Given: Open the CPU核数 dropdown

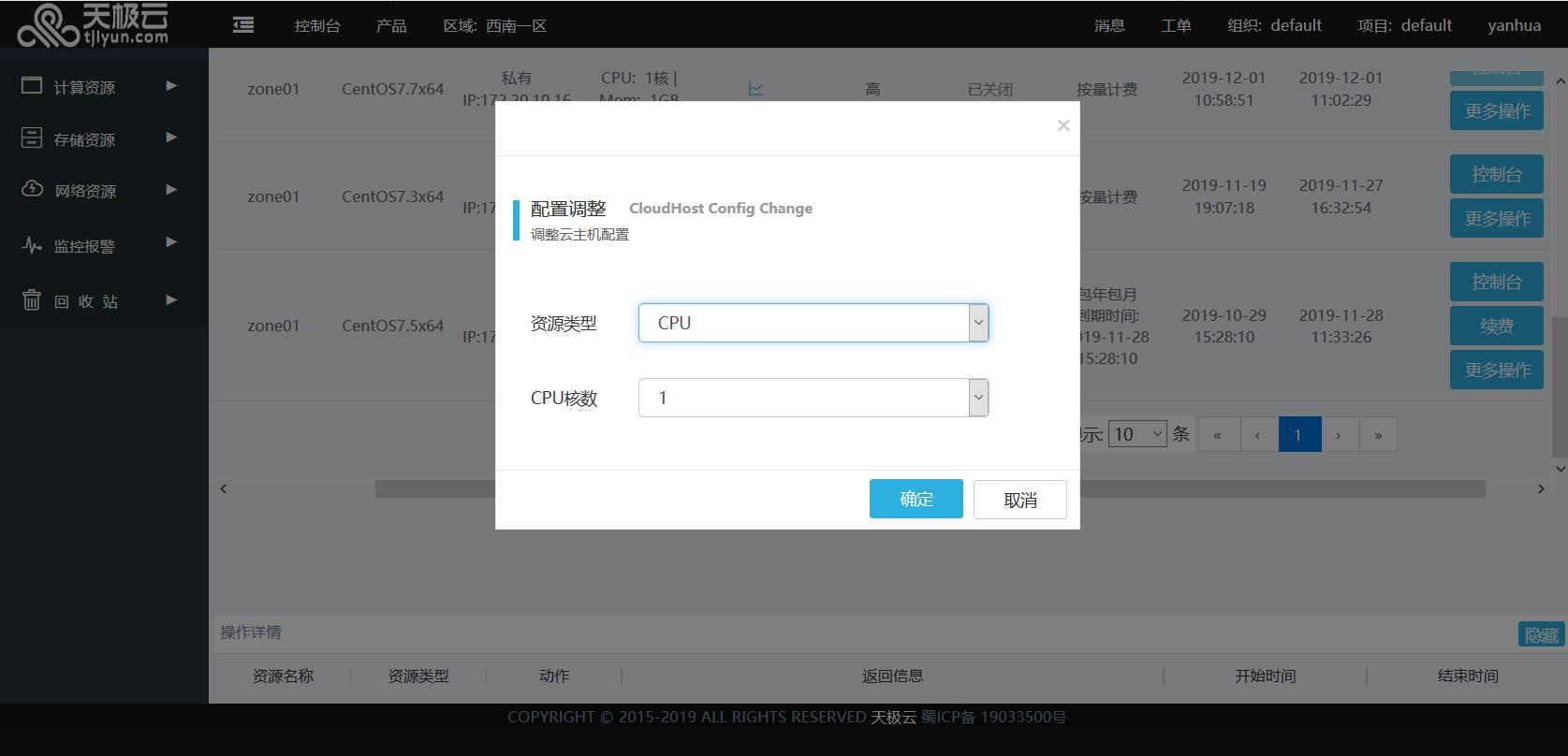Looking at the screenshot, I should tap(813, 398).
